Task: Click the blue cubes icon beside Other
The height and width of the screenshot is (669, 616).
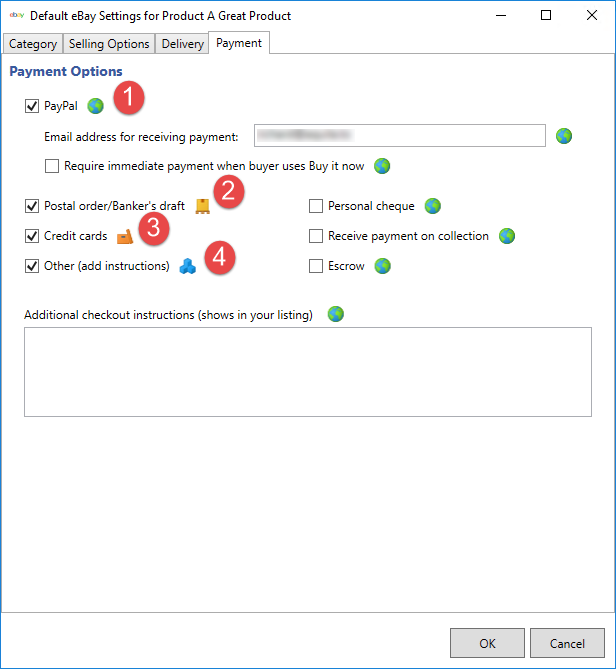Action: (x=188, y=266)
